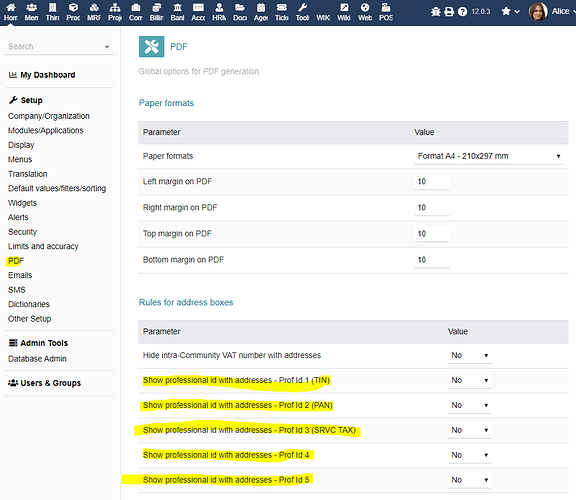Open Alice's user profile menu

(x=552, y=11)
